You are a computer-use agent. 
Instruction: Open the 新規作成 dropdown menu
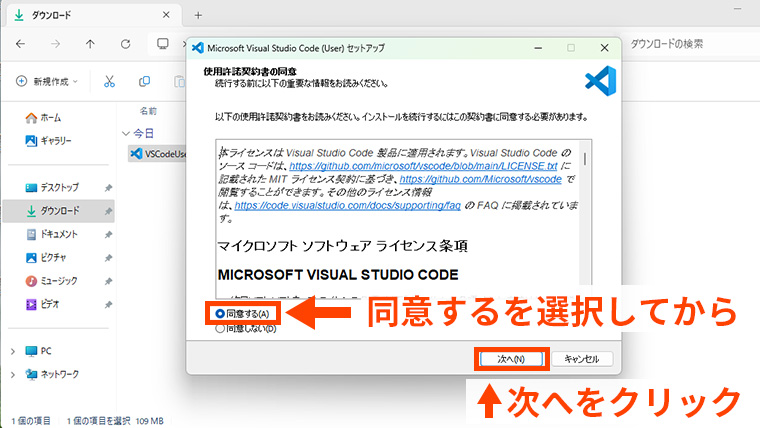click(50, 81)
